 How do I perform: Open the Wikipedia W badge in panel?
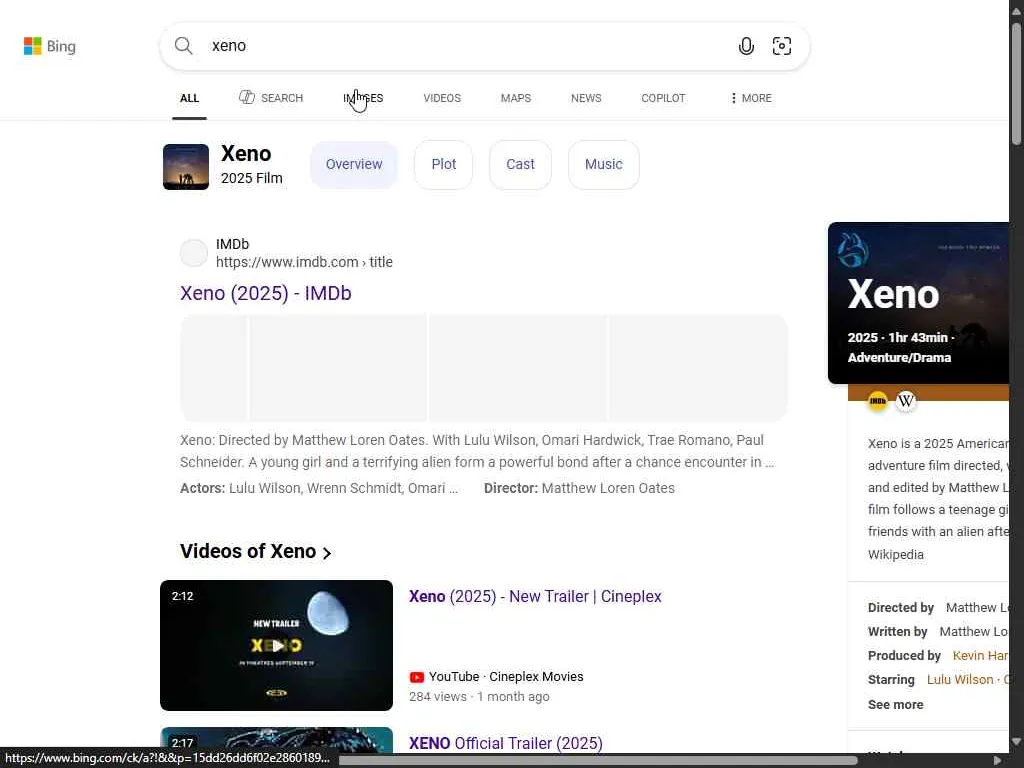905,401
